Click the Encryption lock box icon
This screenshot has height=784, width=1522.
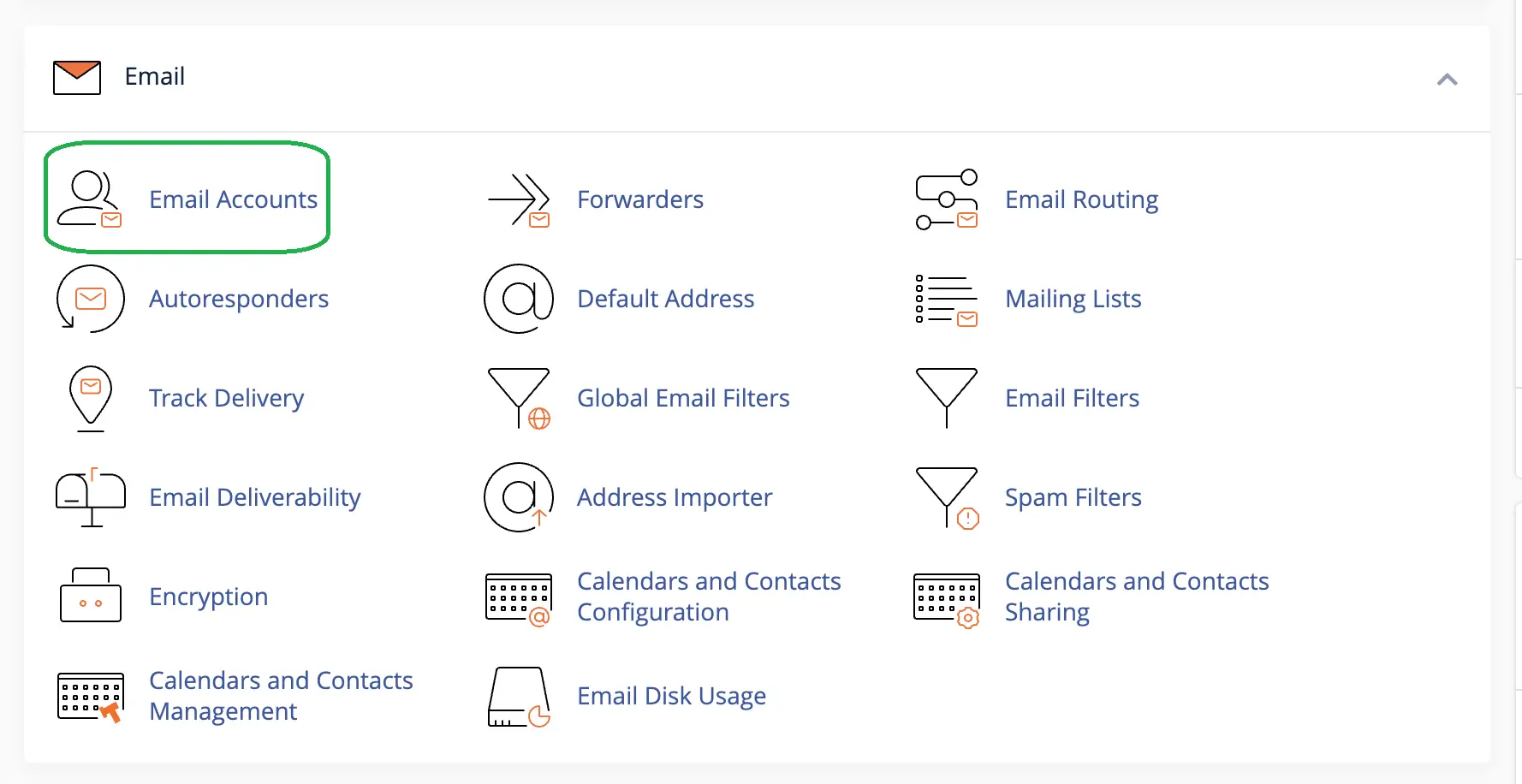(x=90, y=595)
